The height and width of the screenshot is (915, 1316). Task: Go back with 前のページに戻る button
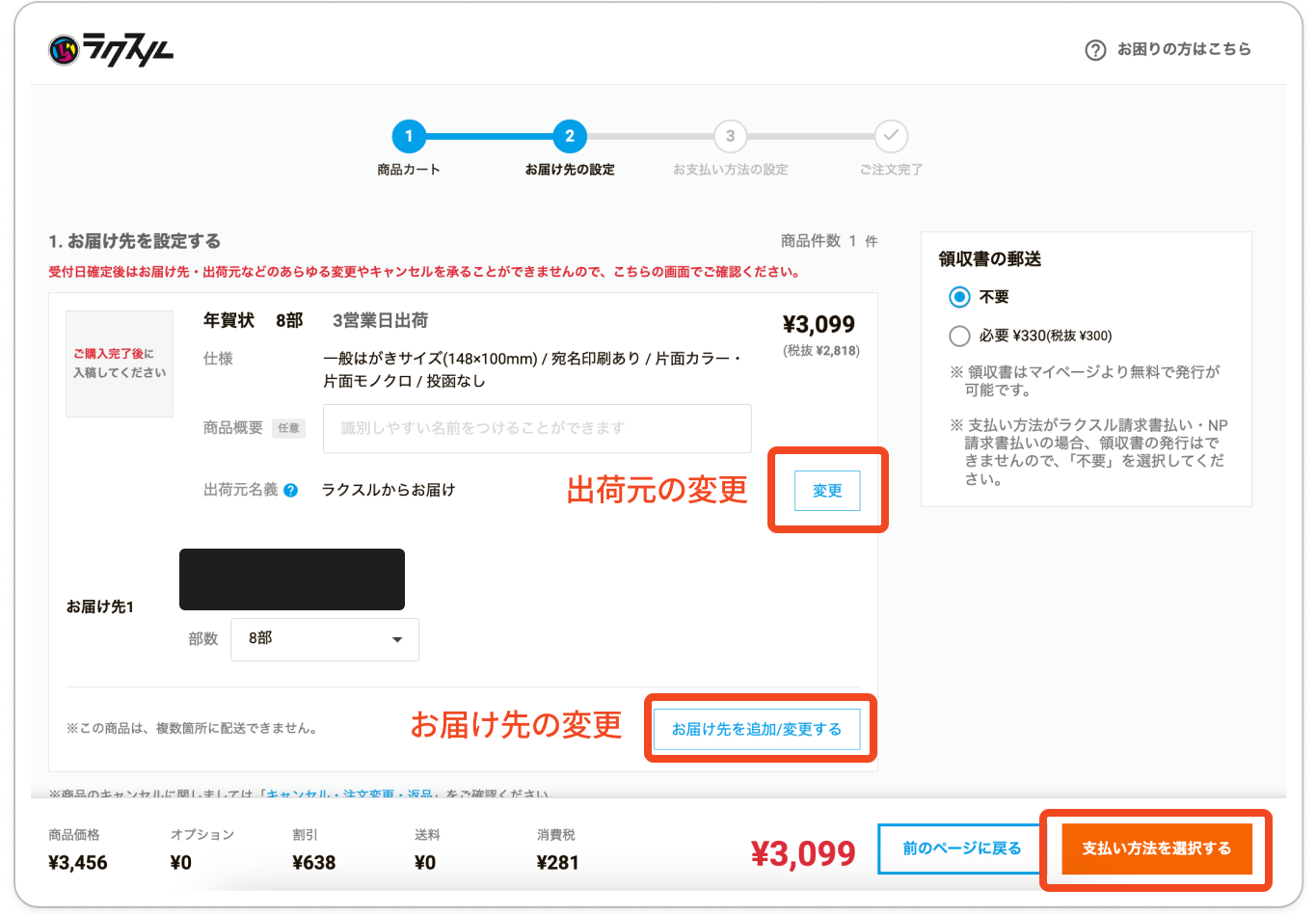[x=960, y=848]
